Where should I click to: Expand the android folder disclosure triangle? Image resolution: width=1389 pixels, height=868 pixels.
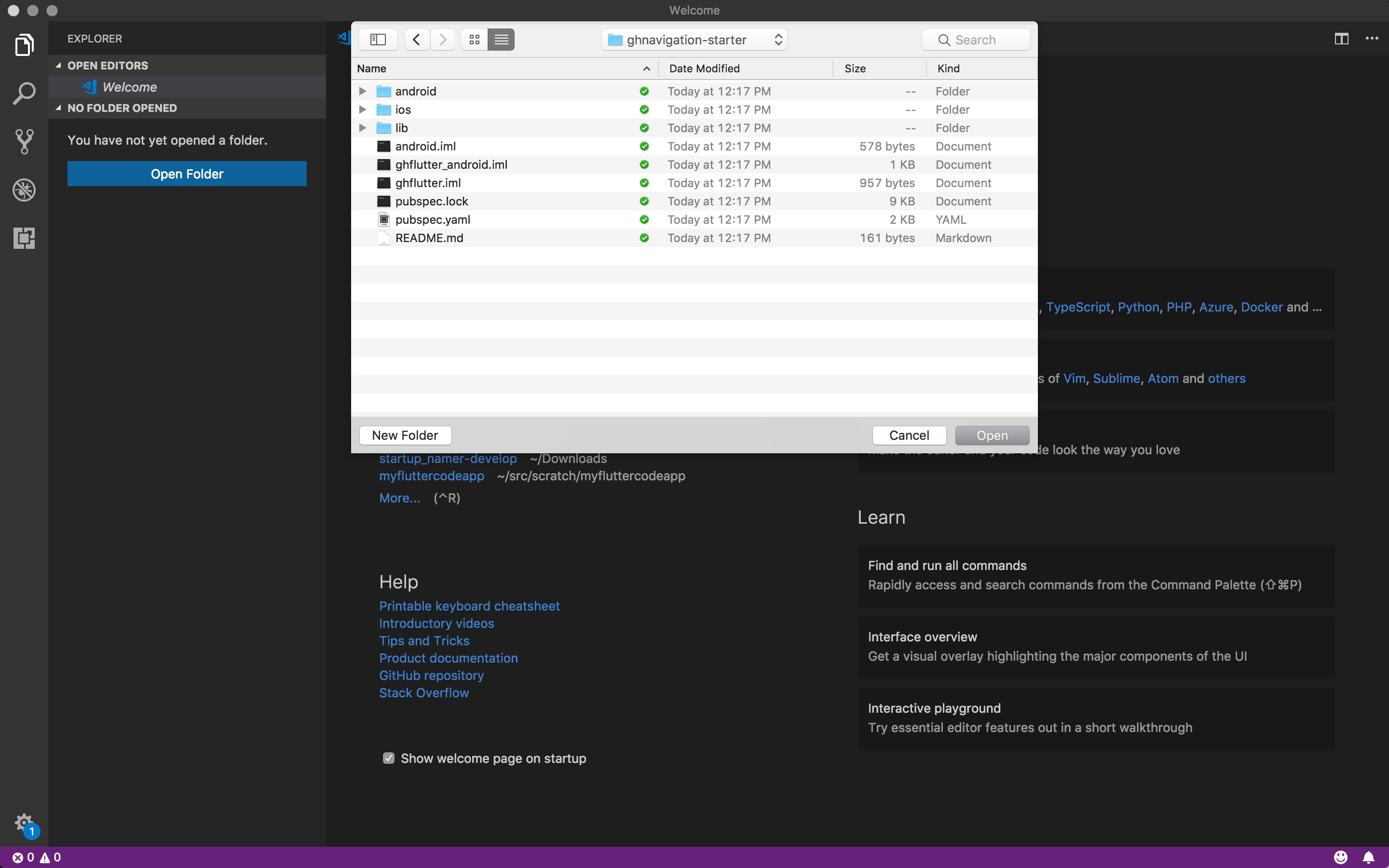(362, 91)
